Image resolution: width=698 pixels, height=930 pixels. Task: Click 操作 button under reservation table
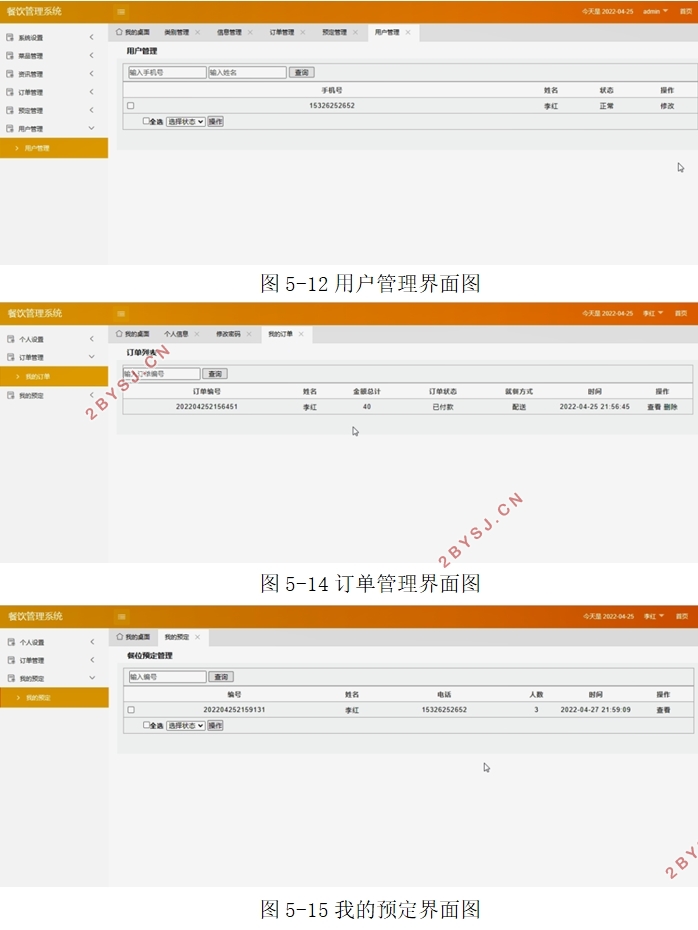point(215,725)
